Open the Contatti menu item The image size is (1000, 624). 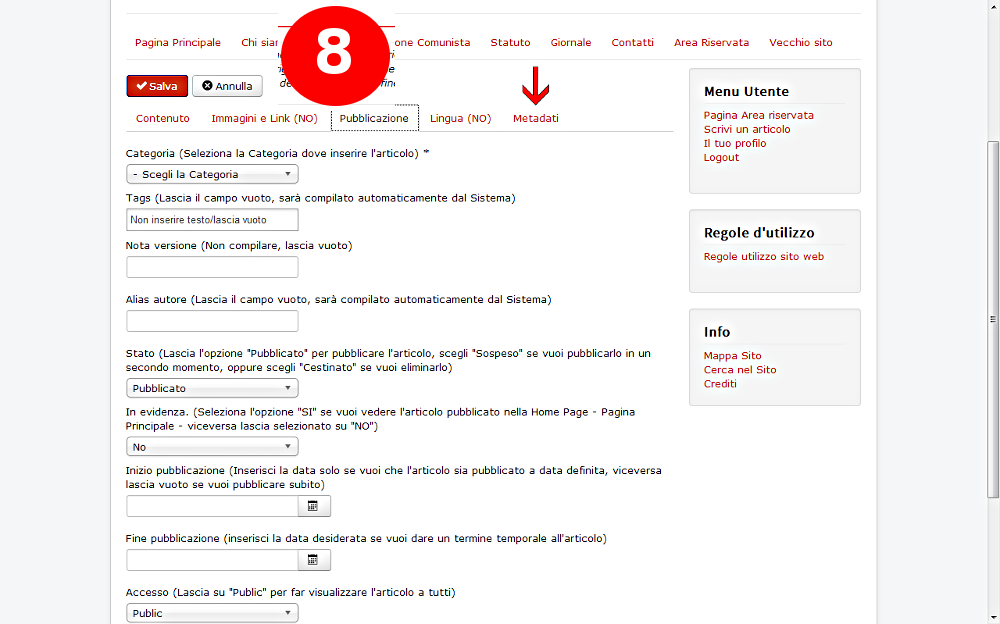pos(633,43)
